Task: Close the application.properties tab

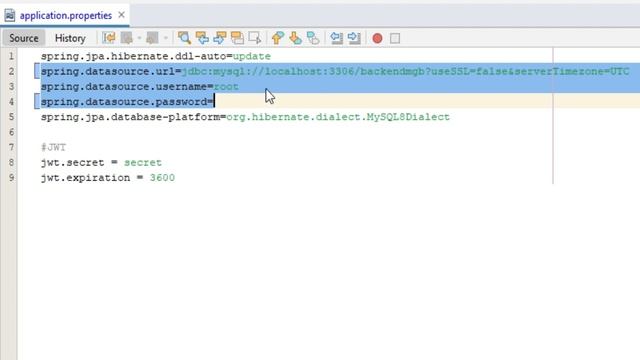Action: [121, 15]
